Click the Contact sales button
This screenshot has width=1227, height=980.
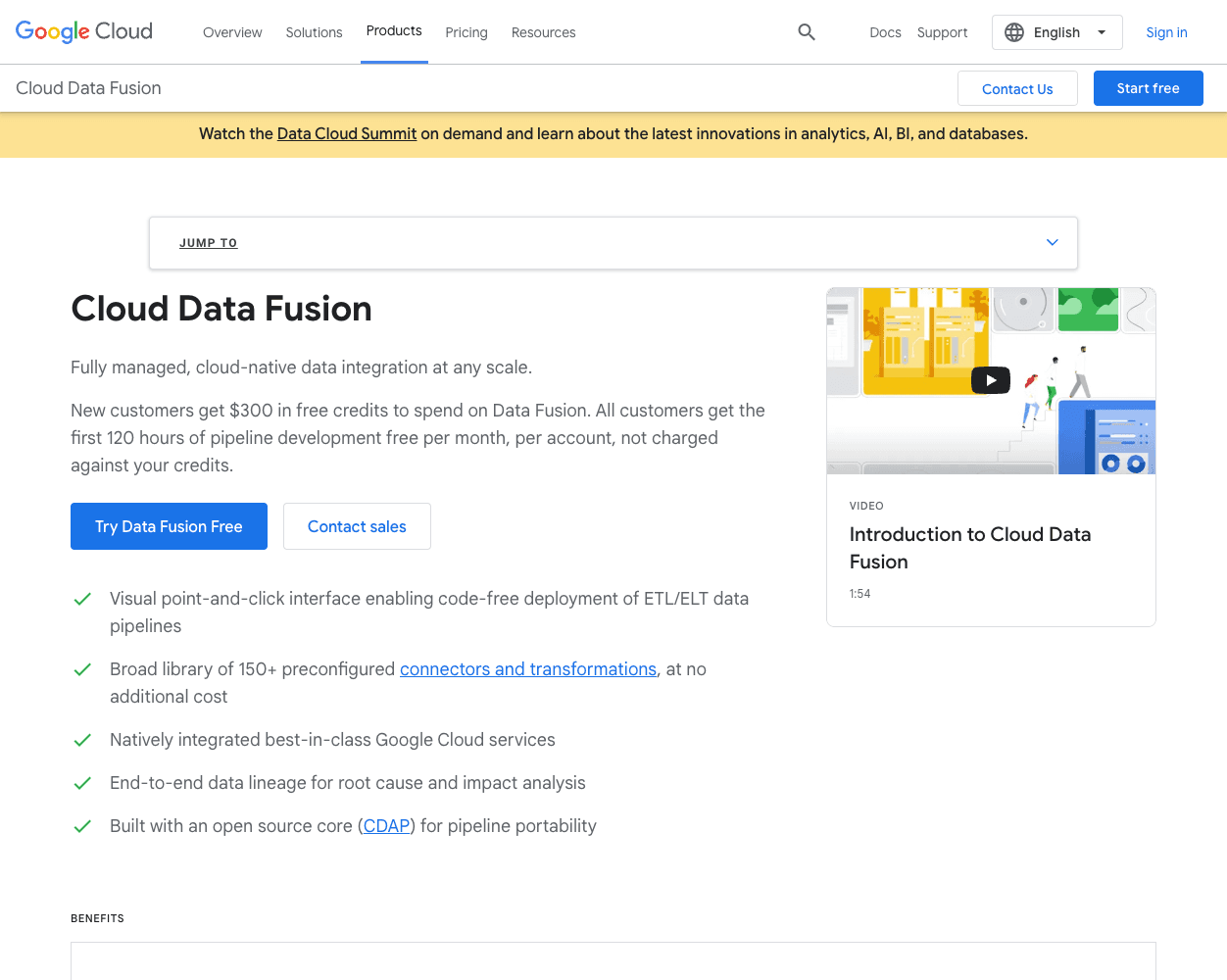(x=357, y=526)
